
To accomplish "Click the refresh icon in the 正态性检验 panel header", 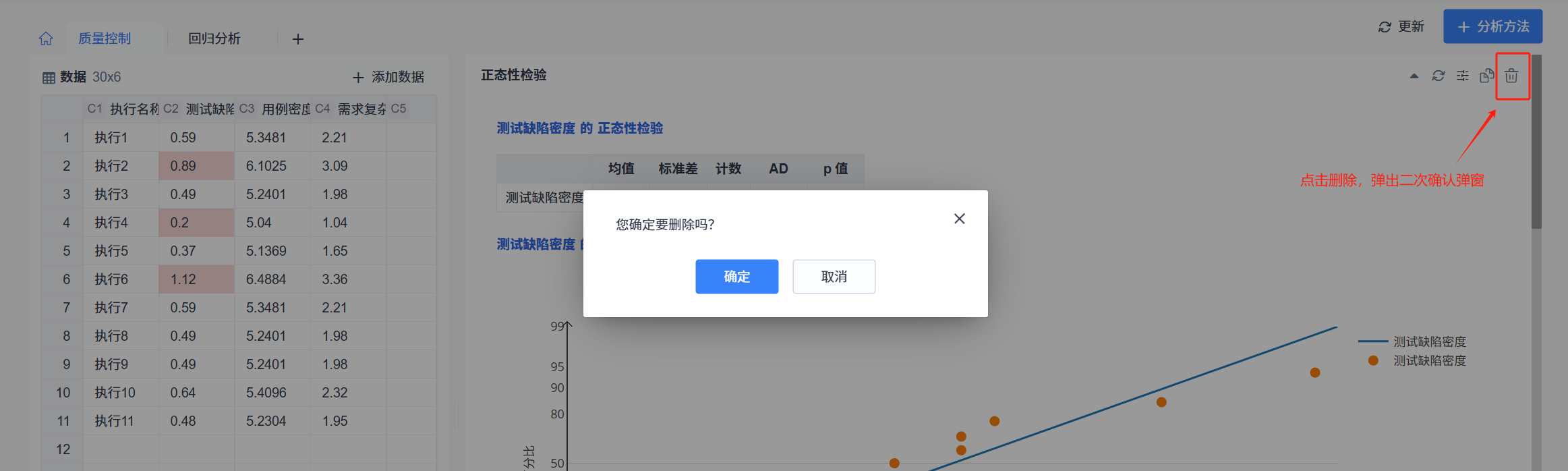I will click(x=1438, y=76).
